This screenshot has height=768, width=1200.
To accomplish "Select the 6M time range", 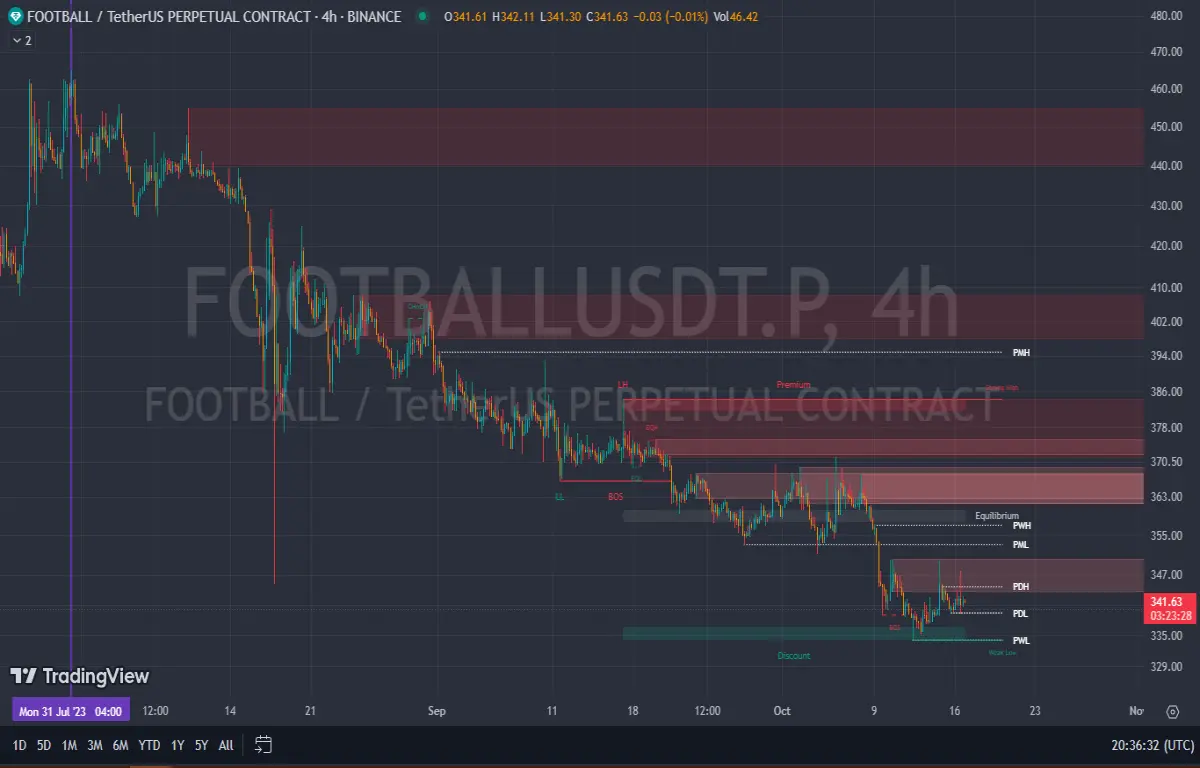I will 120,745.
